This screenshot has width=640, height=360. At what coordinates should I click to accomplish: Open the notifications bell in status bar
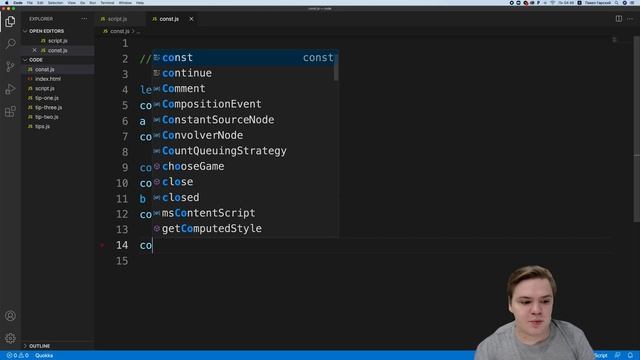tap(630, 356)
